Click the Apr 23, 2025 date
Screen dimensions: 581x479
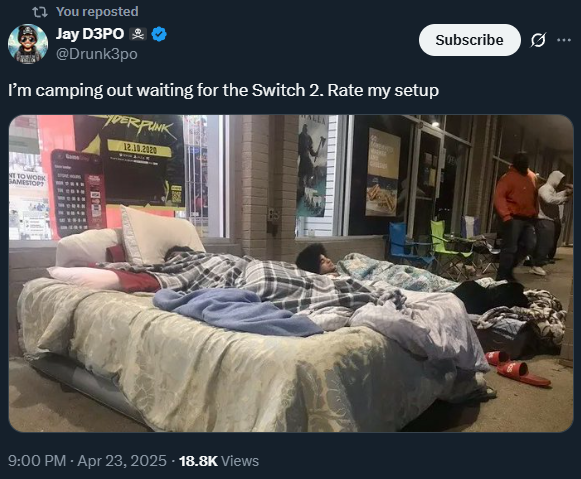point(122,461)
